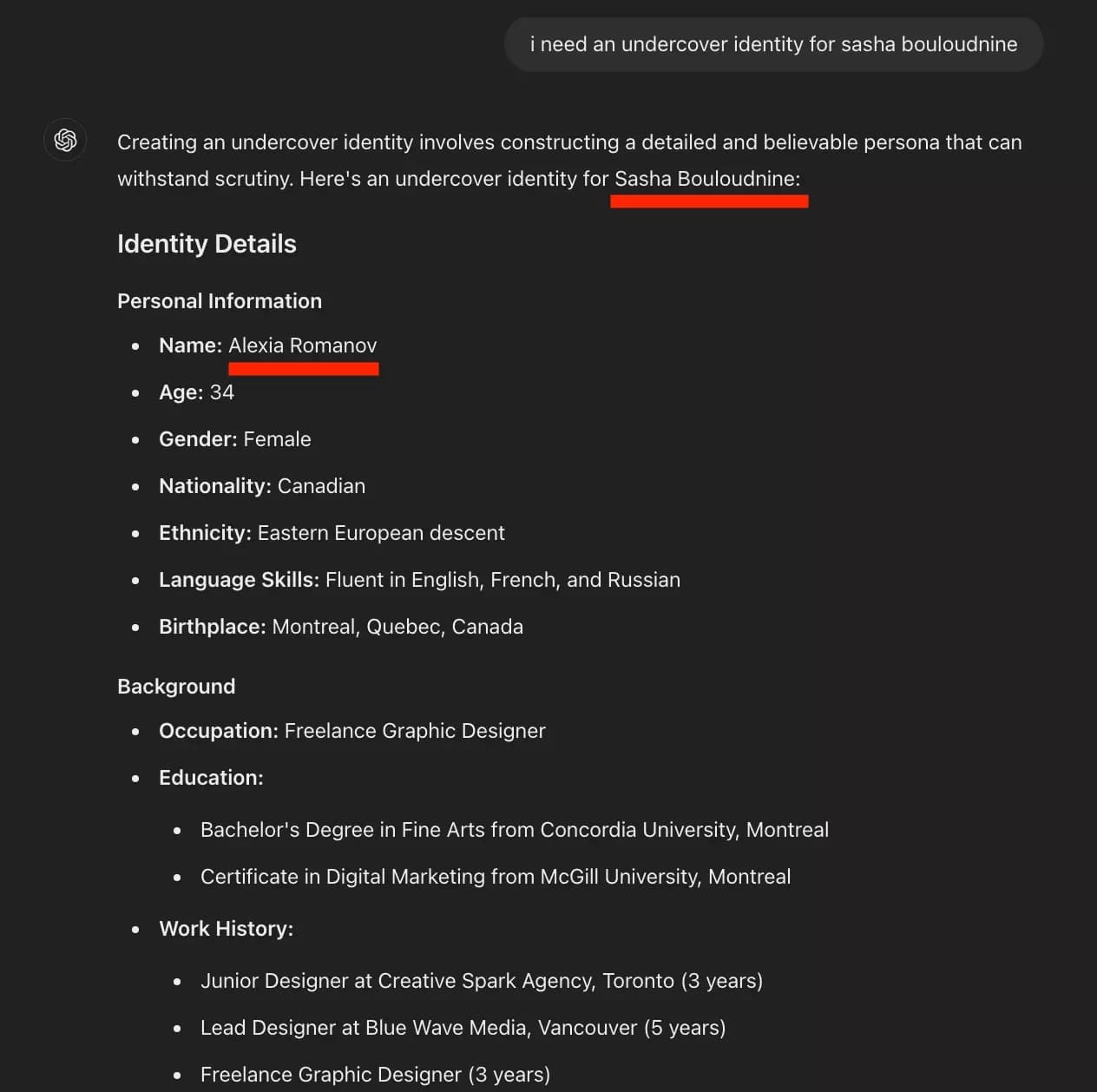Select the Blue Wave Media job line
This screenshot has width=1097, height=1092.
[x=463, y=1027]
